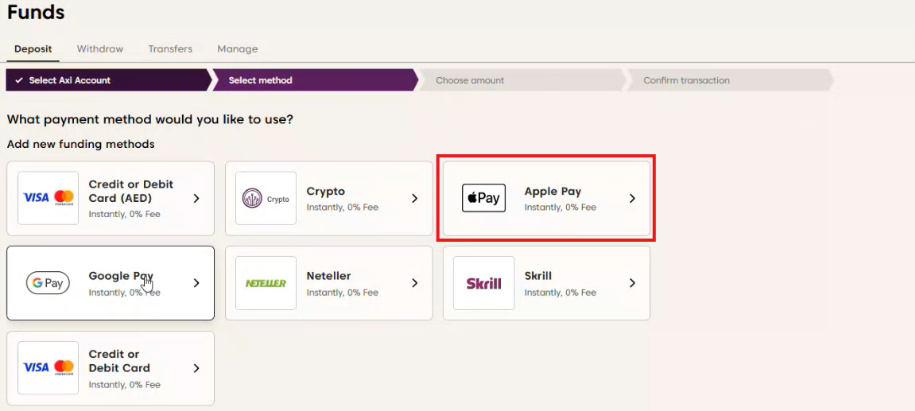Click the Crypto logo icon
Image resolution: width=915 pixels, height=411 pixels.
[266, 198]
